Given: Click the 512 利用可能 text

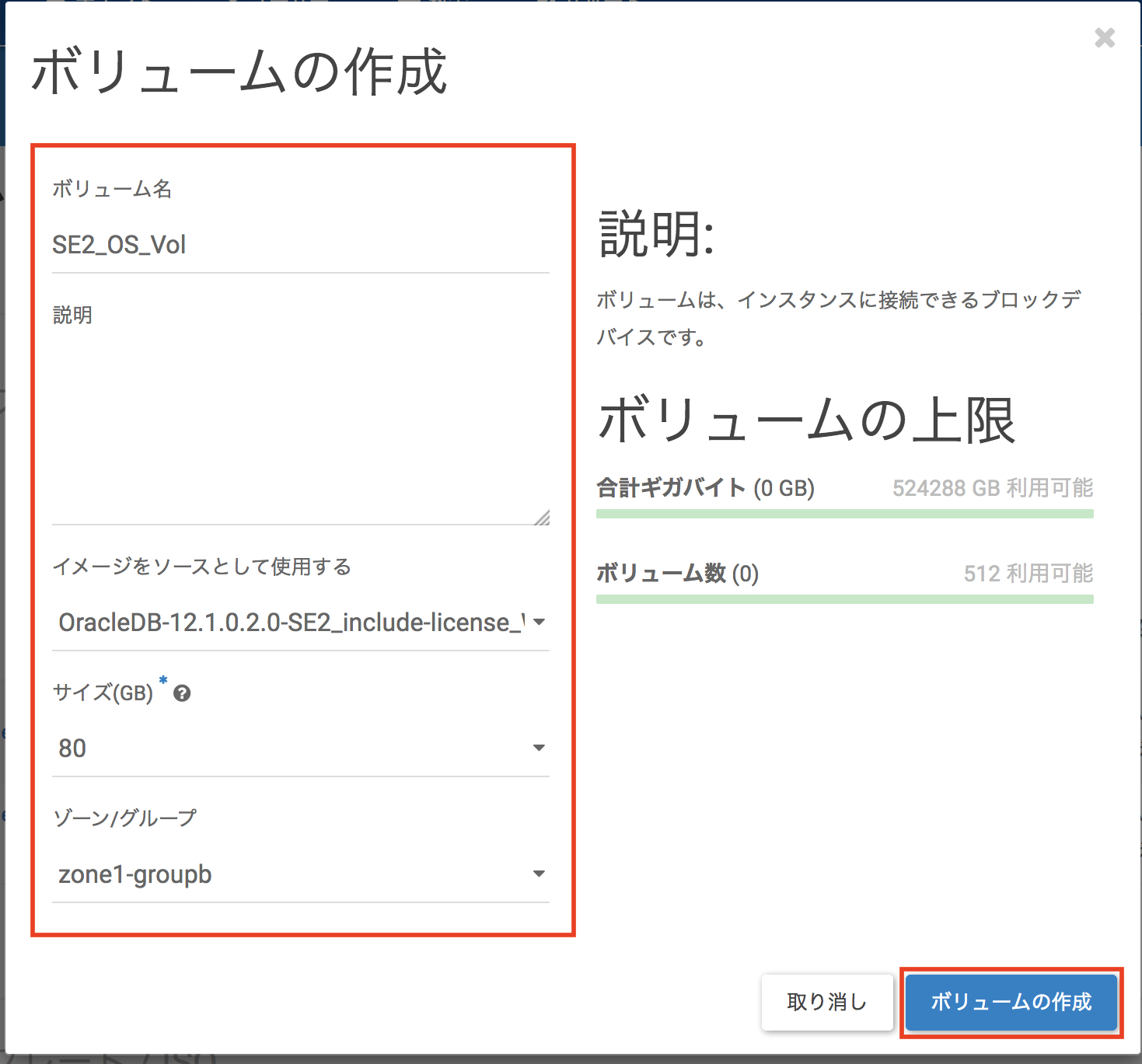Looking at the screenshot, I should pos(1028,574).
